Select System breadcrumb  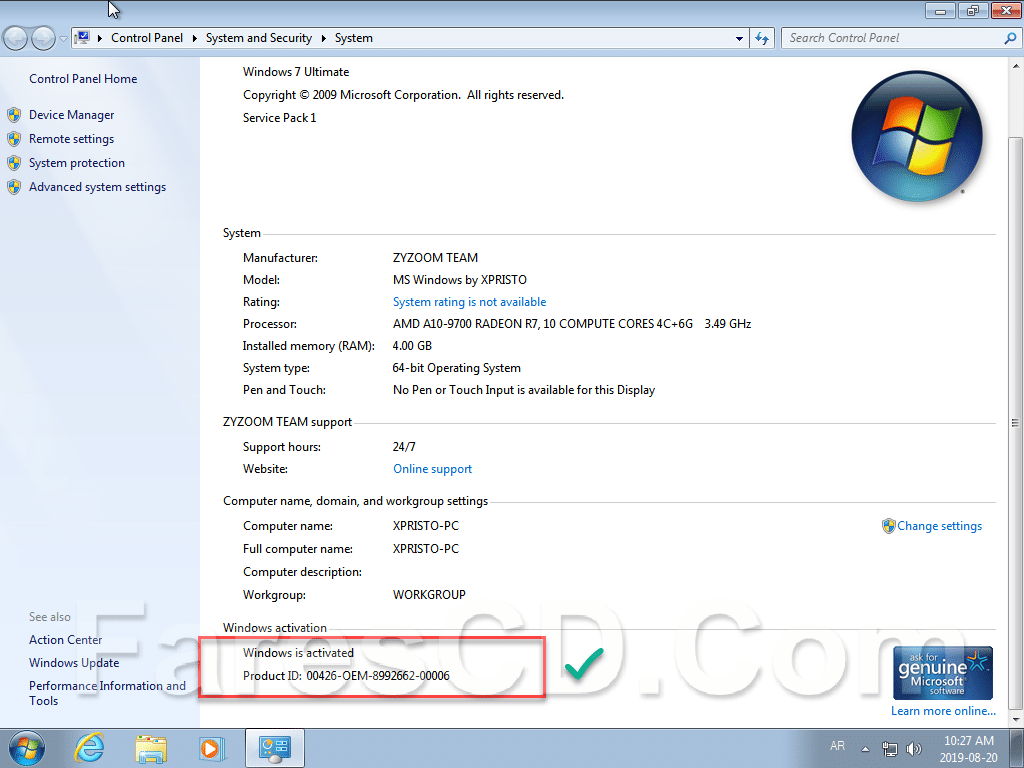pos(354,38)
